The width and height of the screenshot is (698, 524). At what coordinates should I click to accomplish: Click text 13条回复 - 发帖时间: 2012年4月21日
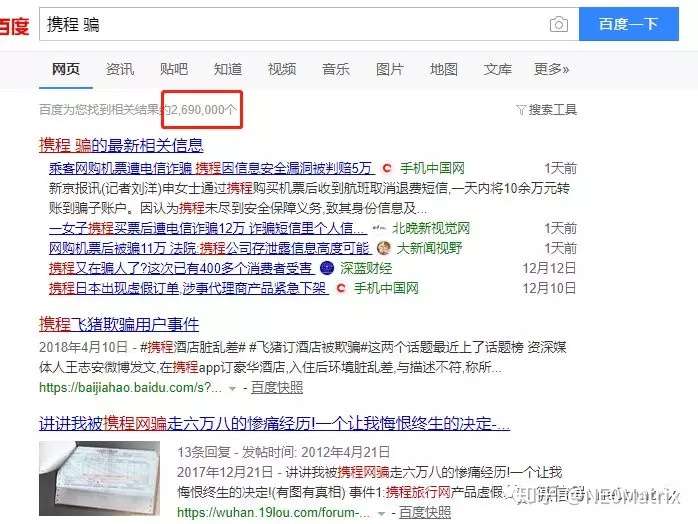(284, 452)
